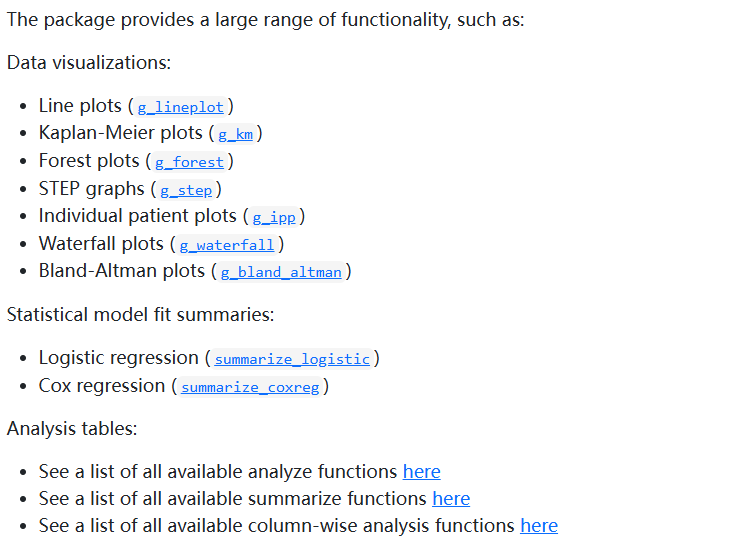Click the summarize_coxreg link
Image resolution: width=737 pixels, height=548 pixels.
tap(250, 387)
